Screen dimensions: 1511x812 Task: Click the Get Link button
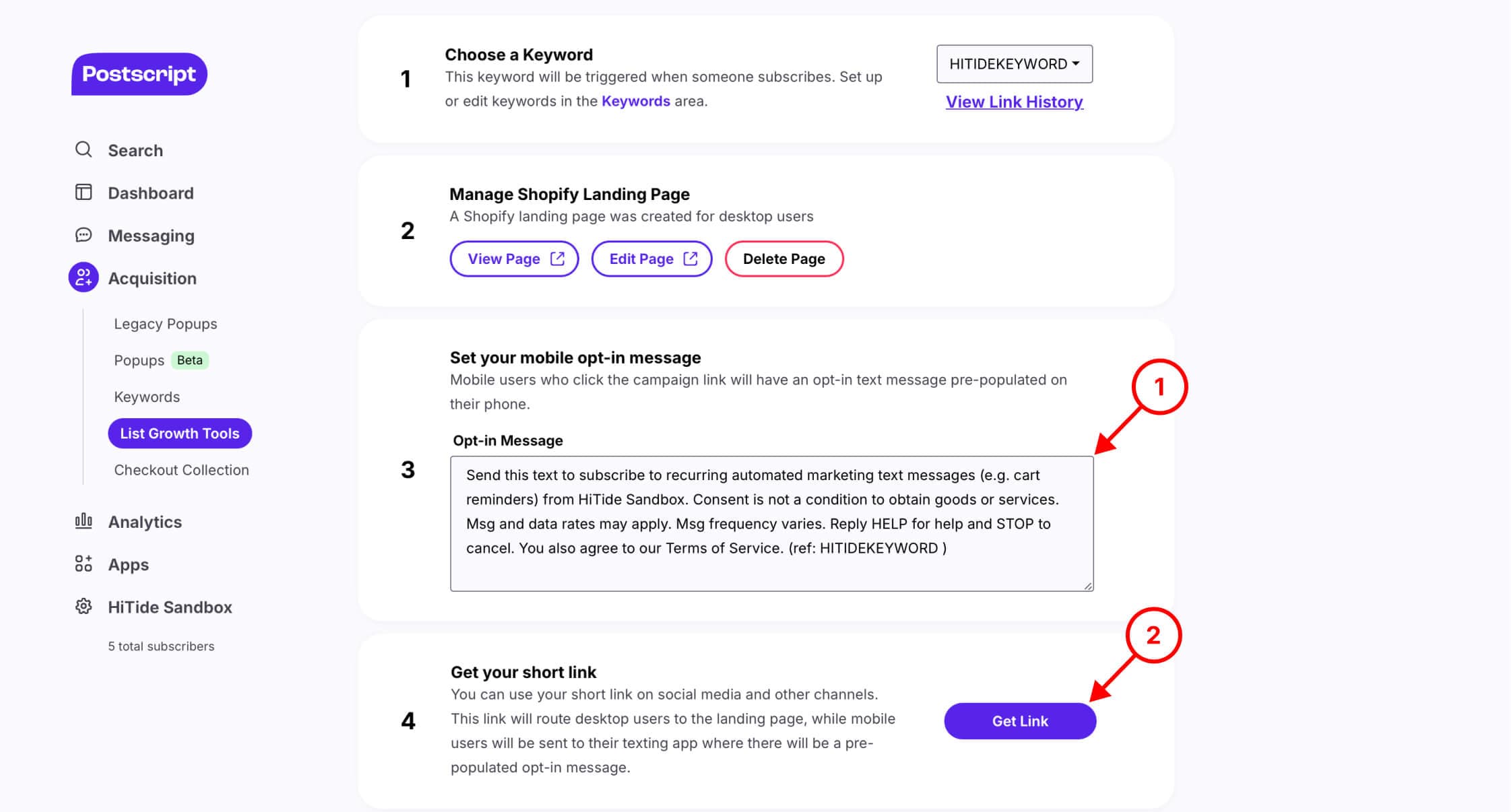pos(1020,721)
